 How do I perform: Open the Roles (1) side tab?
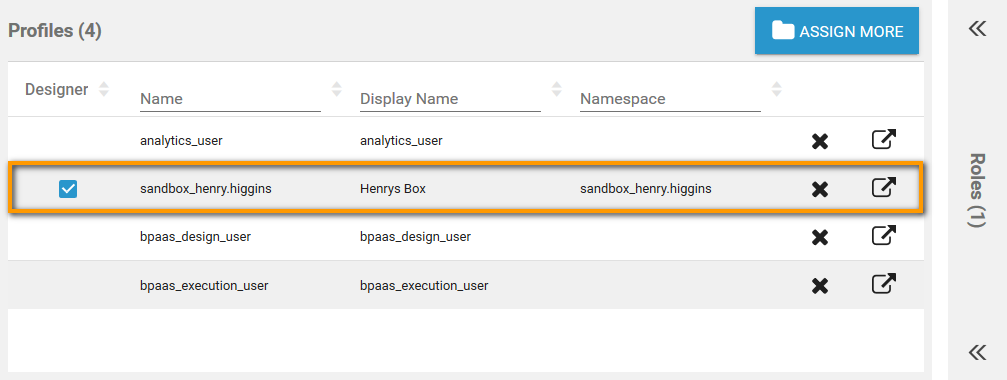pos(977,190)
